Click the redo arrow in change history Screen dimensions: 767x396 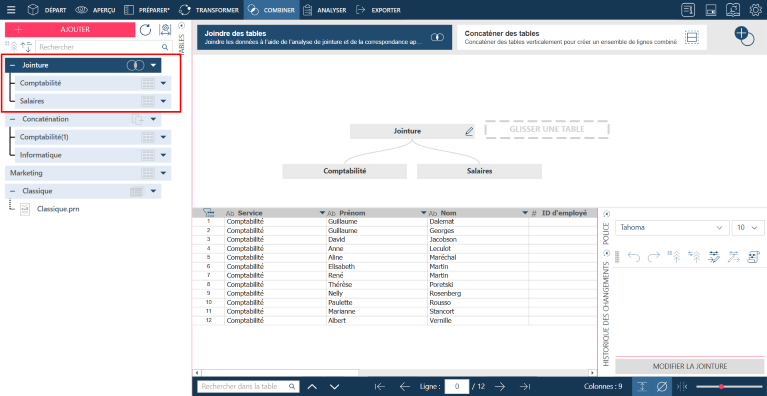pyautogui.click(x=654, y=257)
